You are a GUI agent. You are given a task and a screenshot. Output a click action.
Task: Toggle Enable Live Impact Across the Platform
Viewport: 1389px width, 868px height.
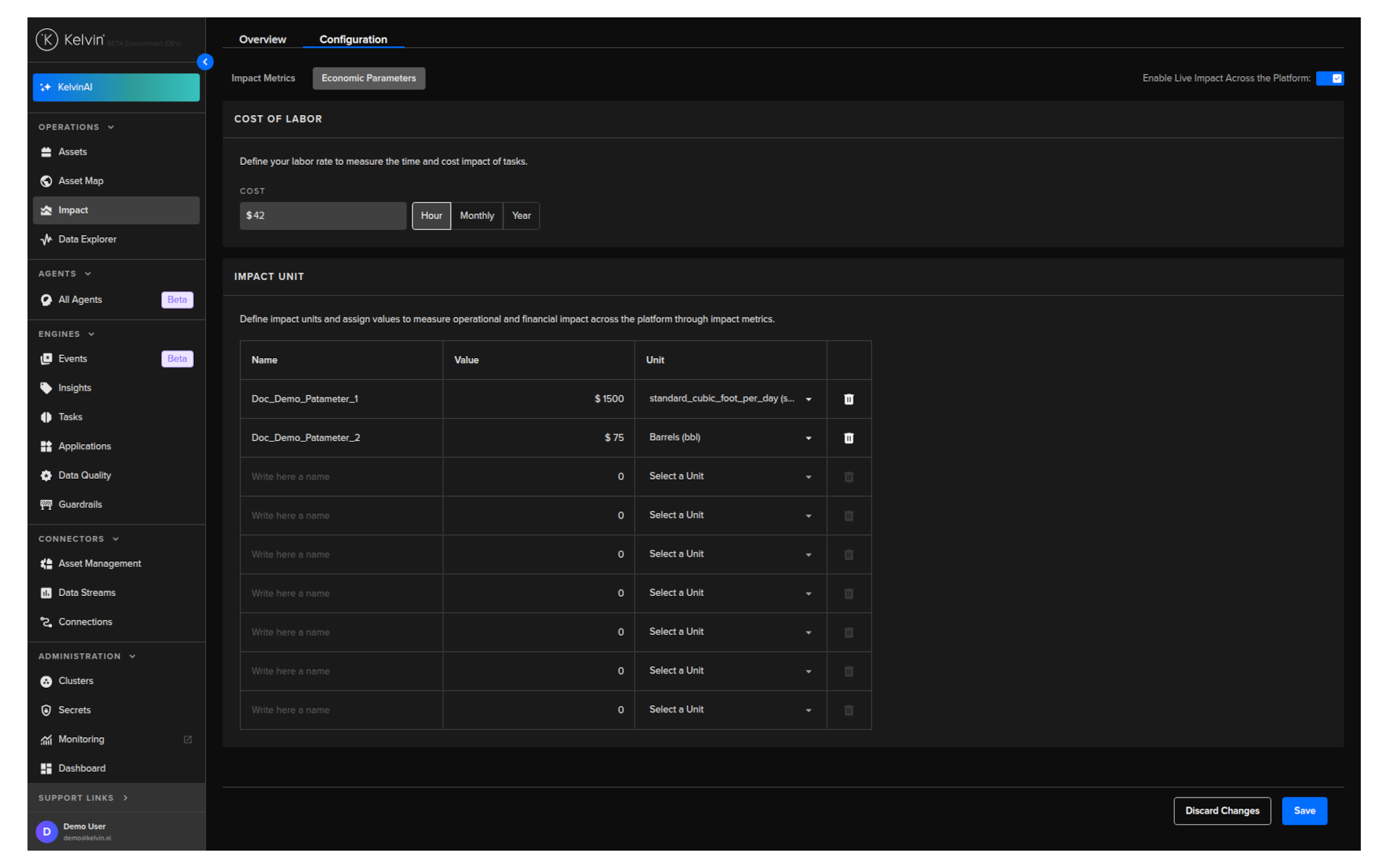pos(1330,78)
